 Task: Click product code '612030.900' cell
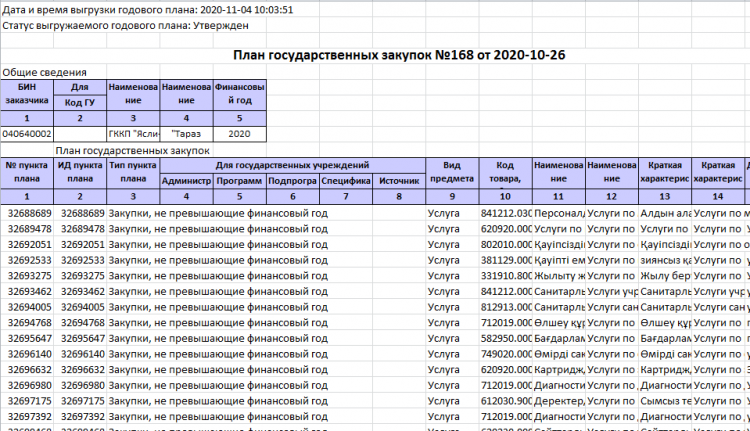pos(506,401)
